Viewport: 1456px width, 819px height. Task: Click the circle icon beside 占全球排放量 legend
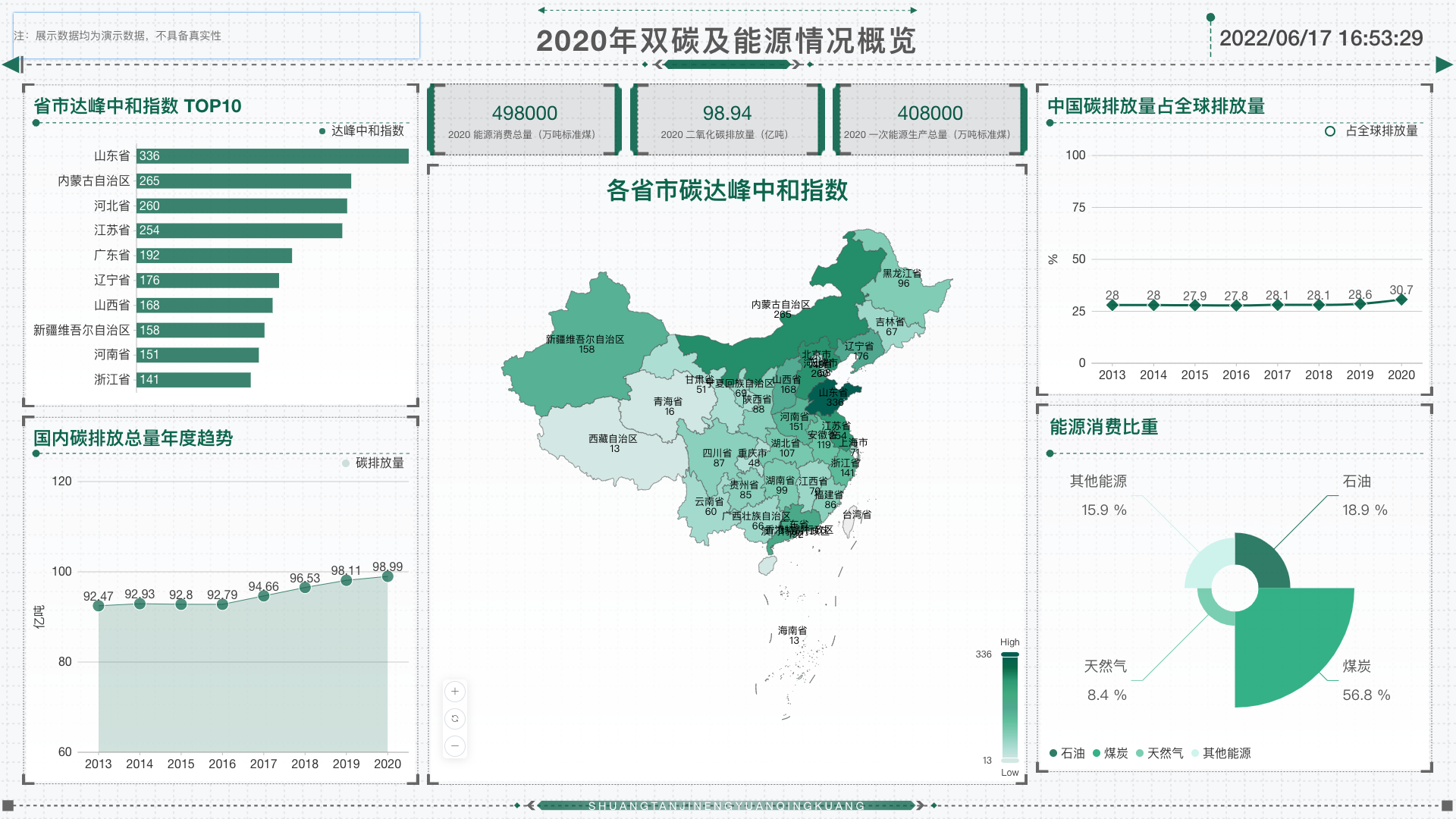tap(1329, 130)
